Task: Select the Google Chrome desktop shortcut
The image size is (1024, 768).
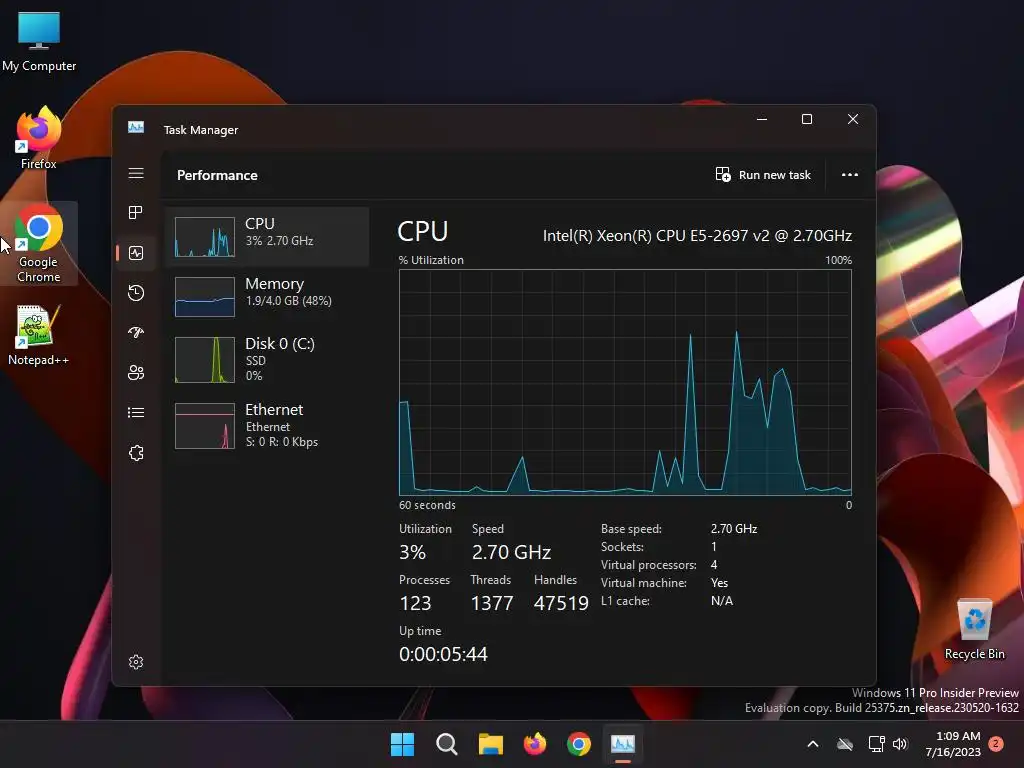Action: pyautogui.click(x=39, y=243)
